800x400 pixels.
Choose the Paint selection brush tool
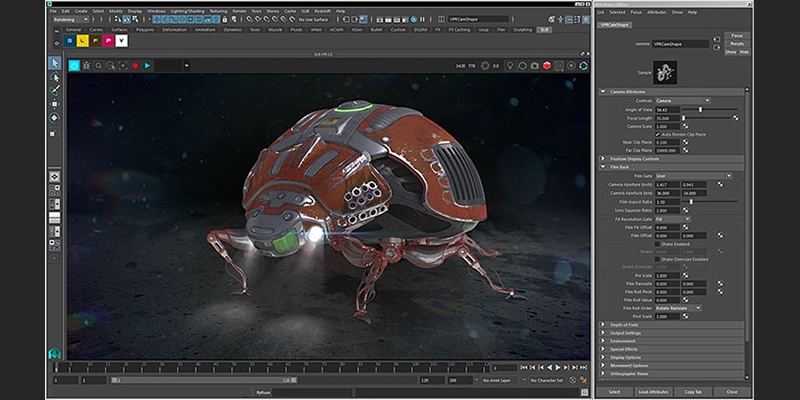55,90
